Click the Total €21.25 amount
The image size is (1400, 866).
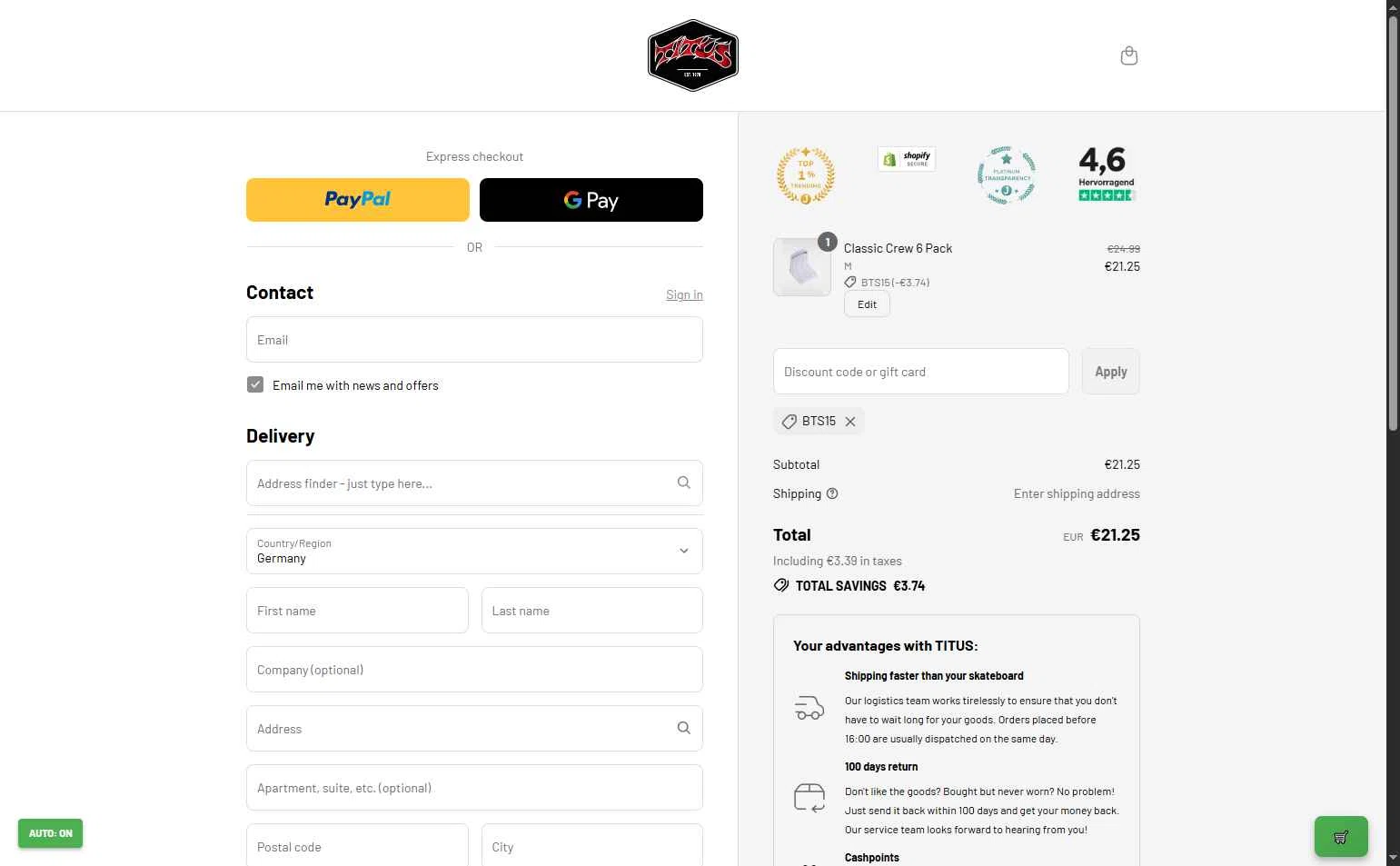click(1115, 535)
